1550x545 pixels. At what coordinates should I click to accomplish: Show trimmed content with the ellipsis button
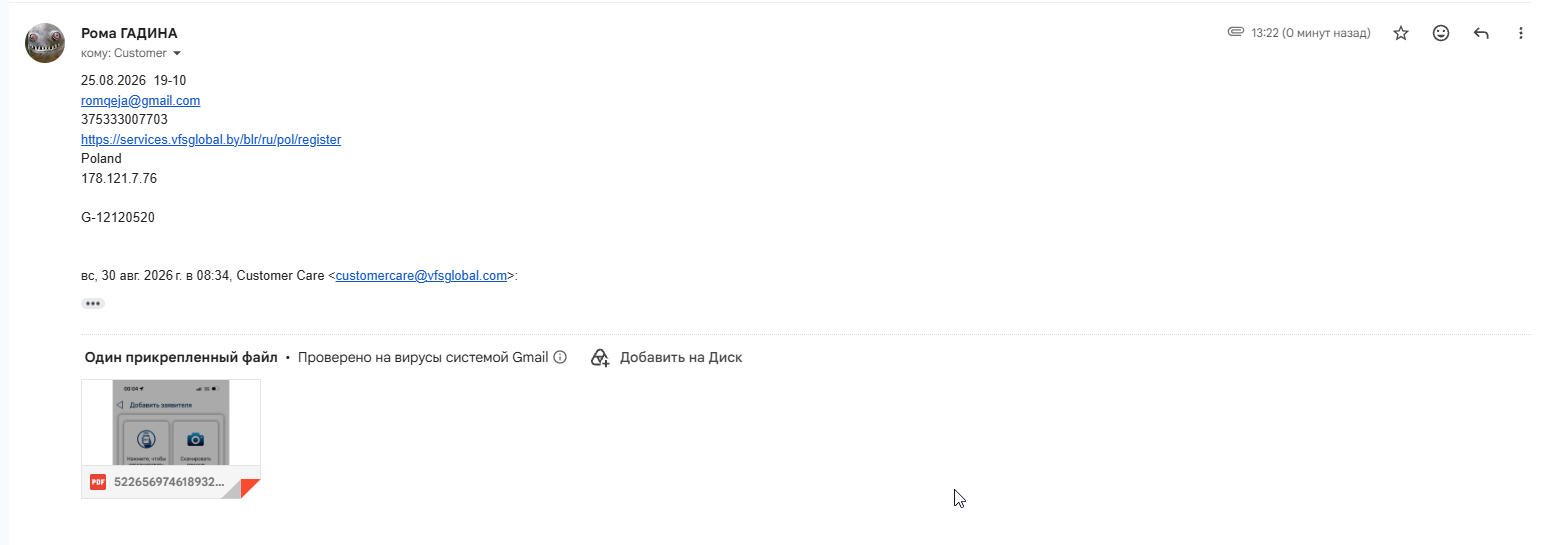[93, 303]
